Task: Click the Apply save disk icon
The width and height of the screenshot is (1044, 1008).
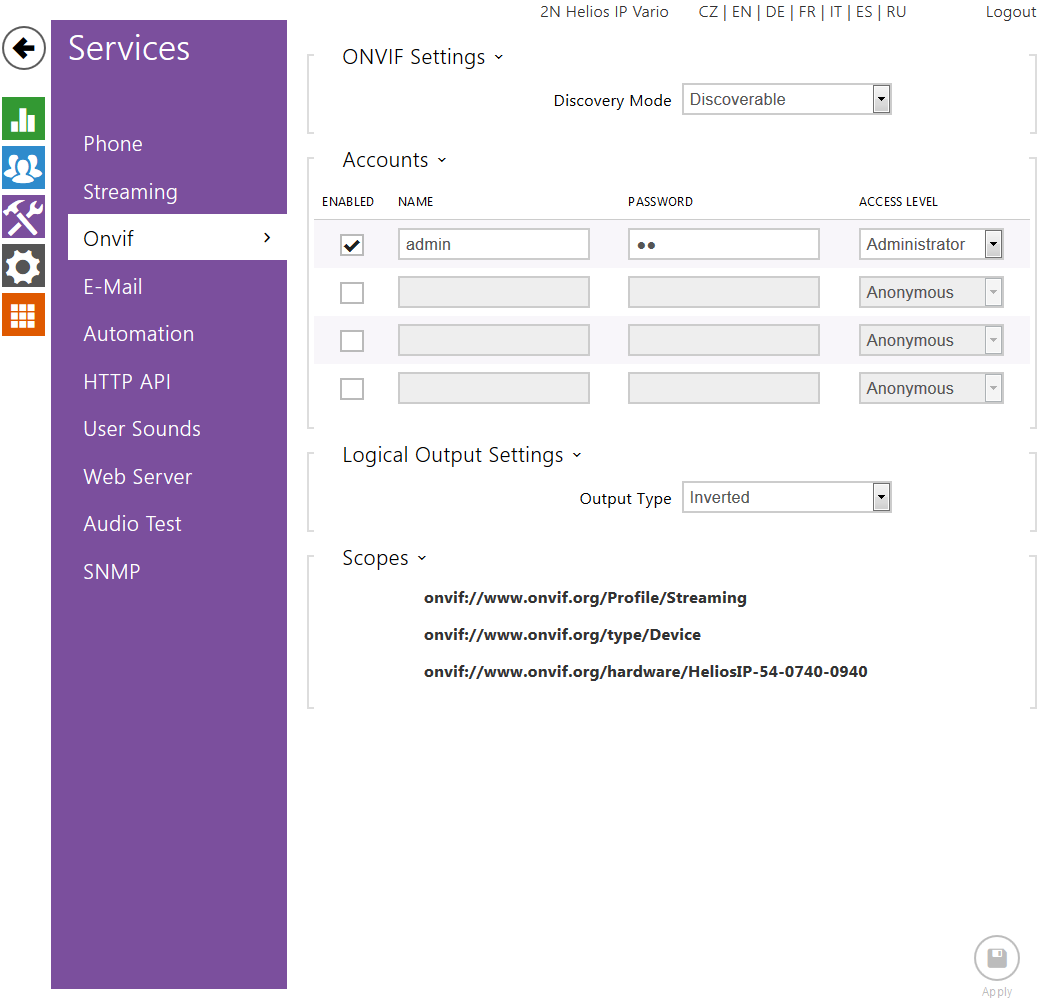Action: [996, 958]
